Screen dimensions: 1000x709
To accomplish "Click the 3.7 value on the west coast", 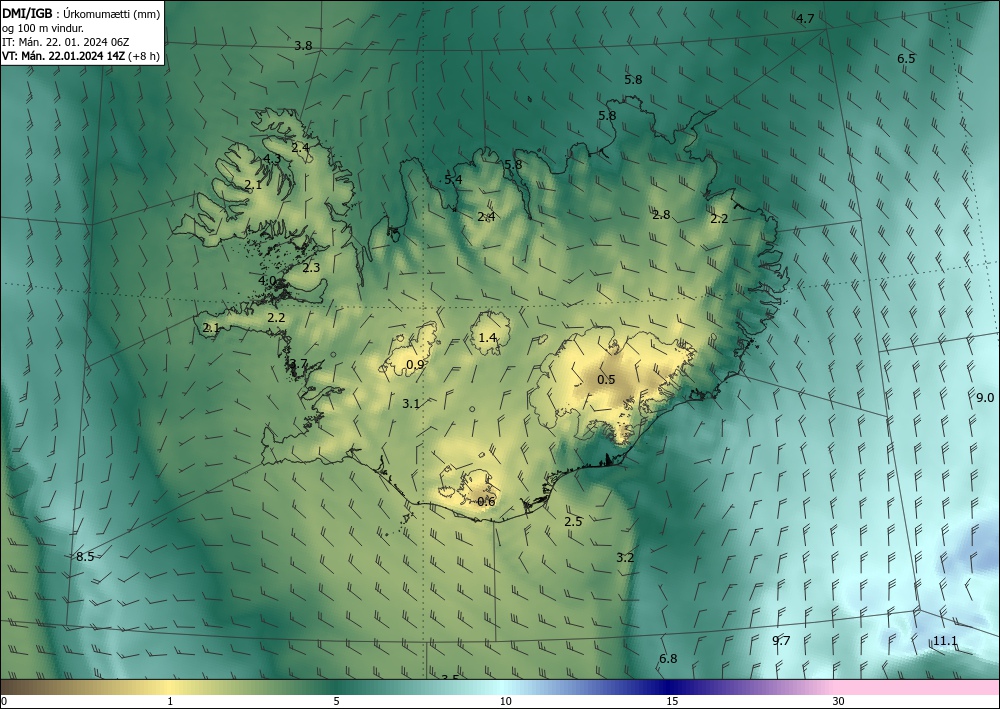I will click(298, 364).
